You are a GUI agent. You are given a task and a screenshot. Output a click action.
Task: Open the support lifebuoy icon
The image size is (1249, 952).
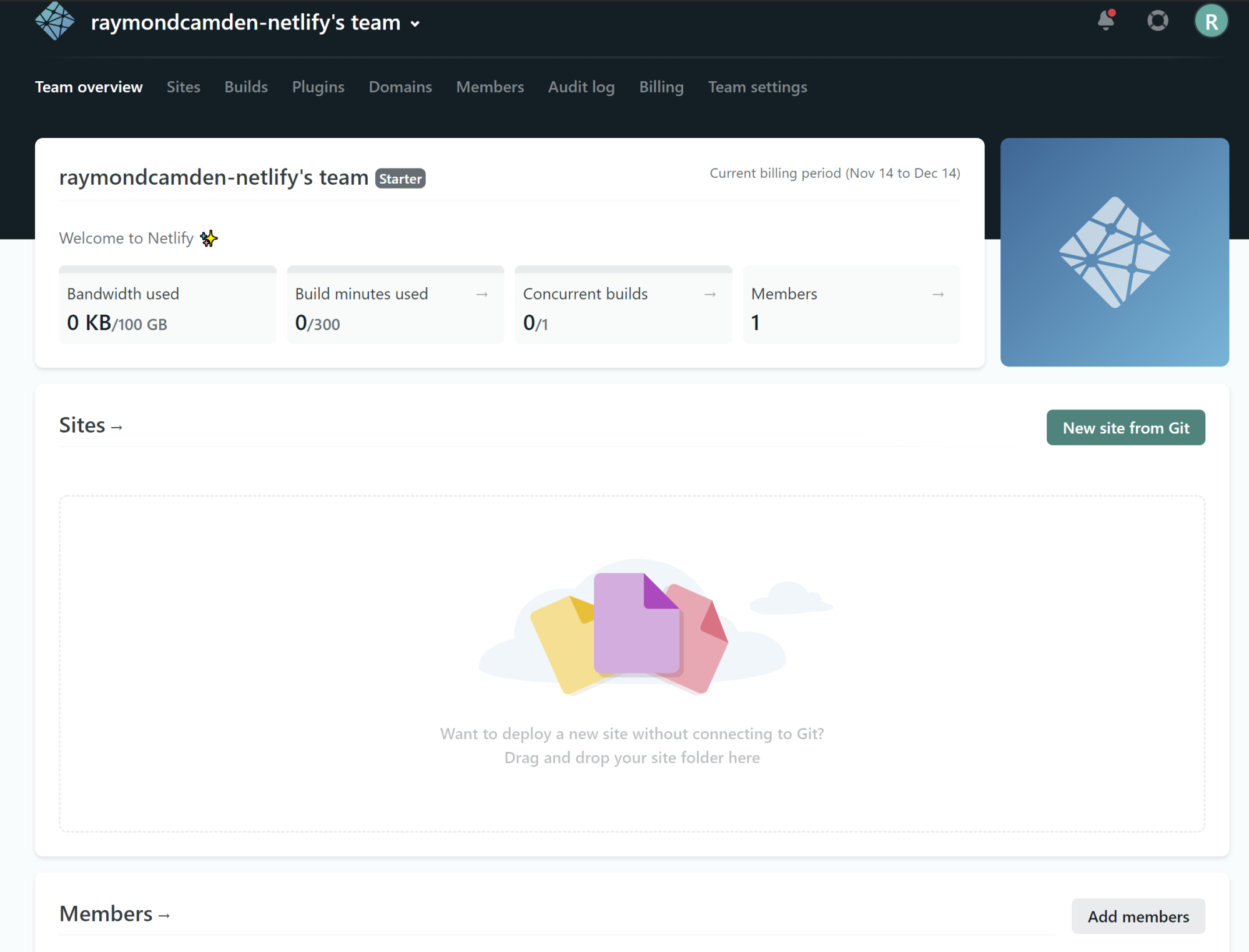point(1157,21)
